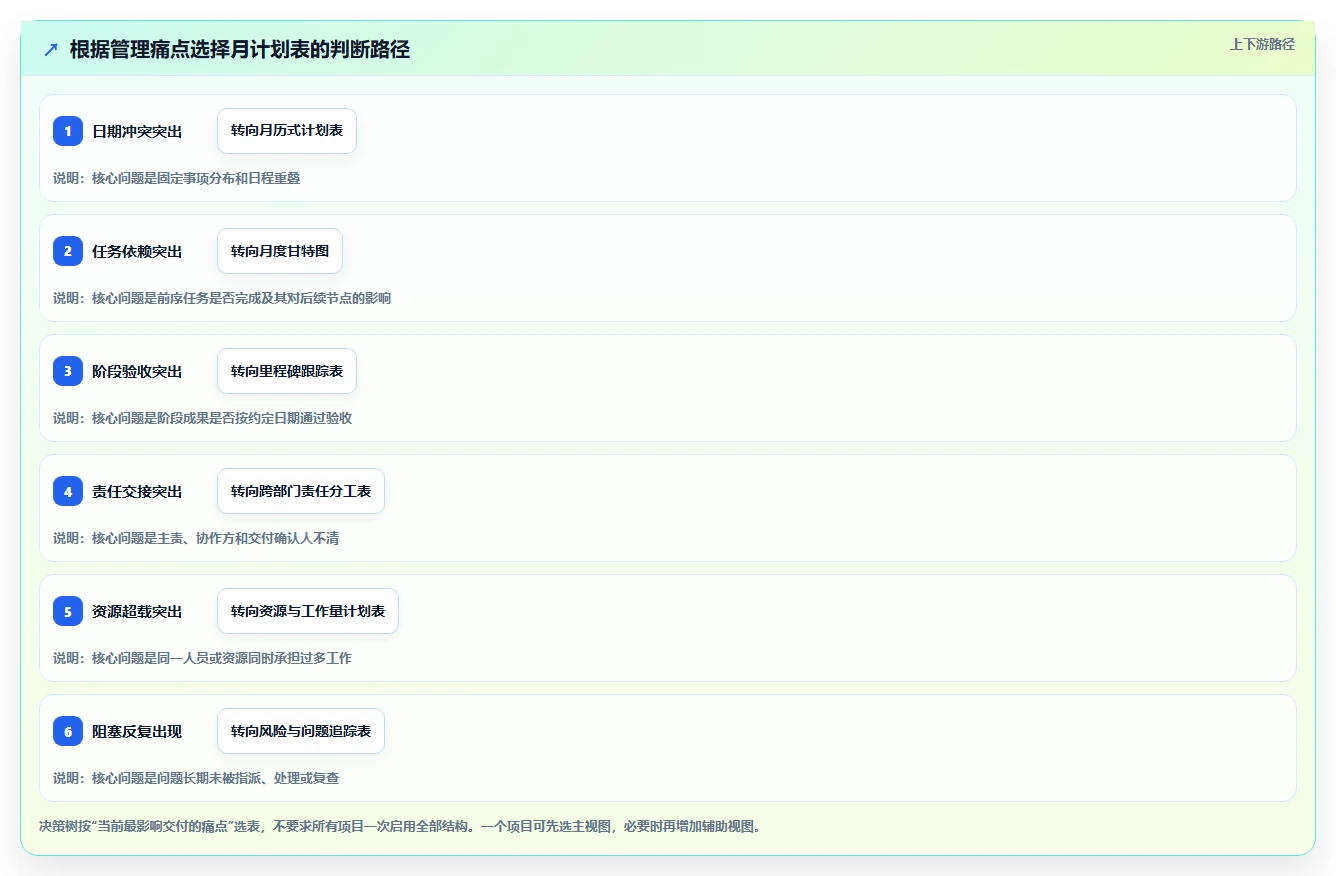Click the 转向月度甘特图 button
1336x876 pixels.
tap(280, 251)
